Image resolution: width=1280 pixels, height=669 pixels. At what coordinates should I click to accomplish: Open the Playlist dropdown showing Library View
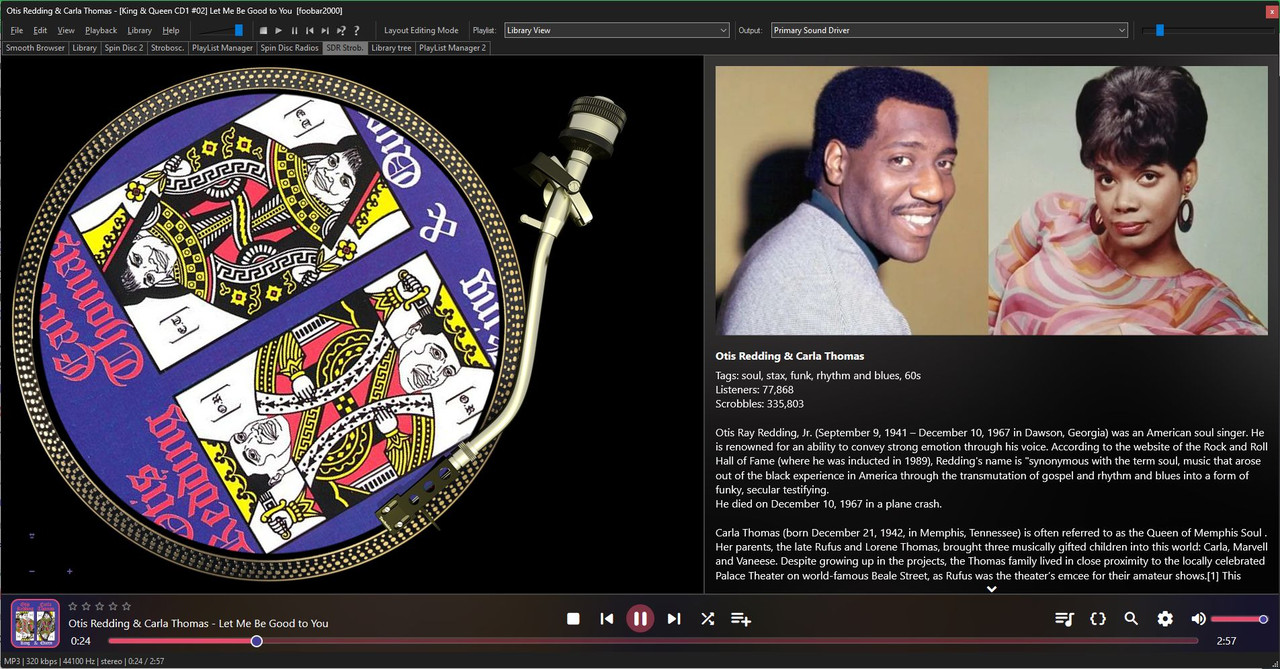coord(616,30)
